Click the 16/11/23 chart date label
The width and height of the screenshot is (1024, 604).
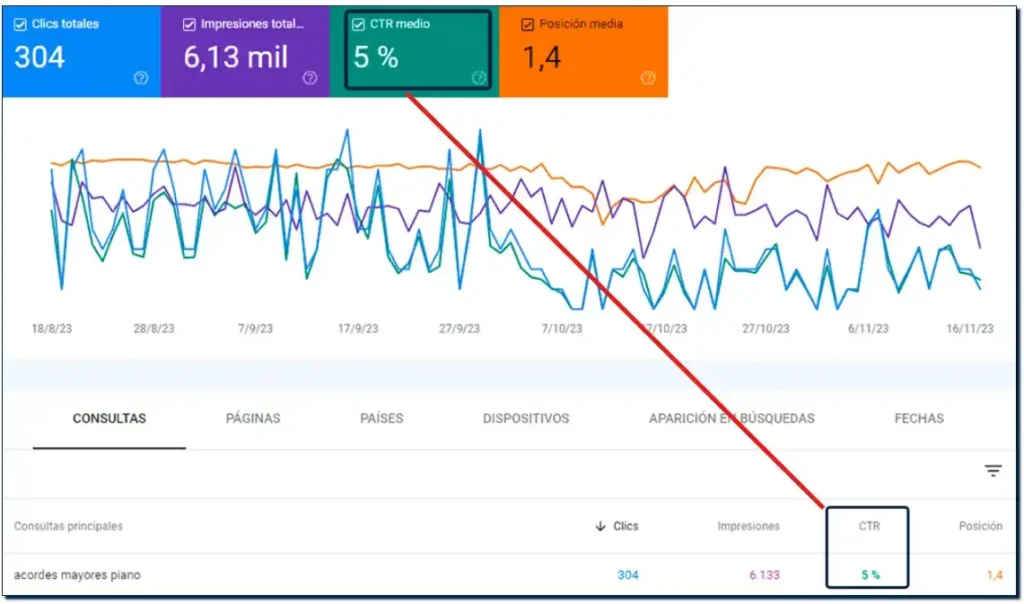(970, 328)
